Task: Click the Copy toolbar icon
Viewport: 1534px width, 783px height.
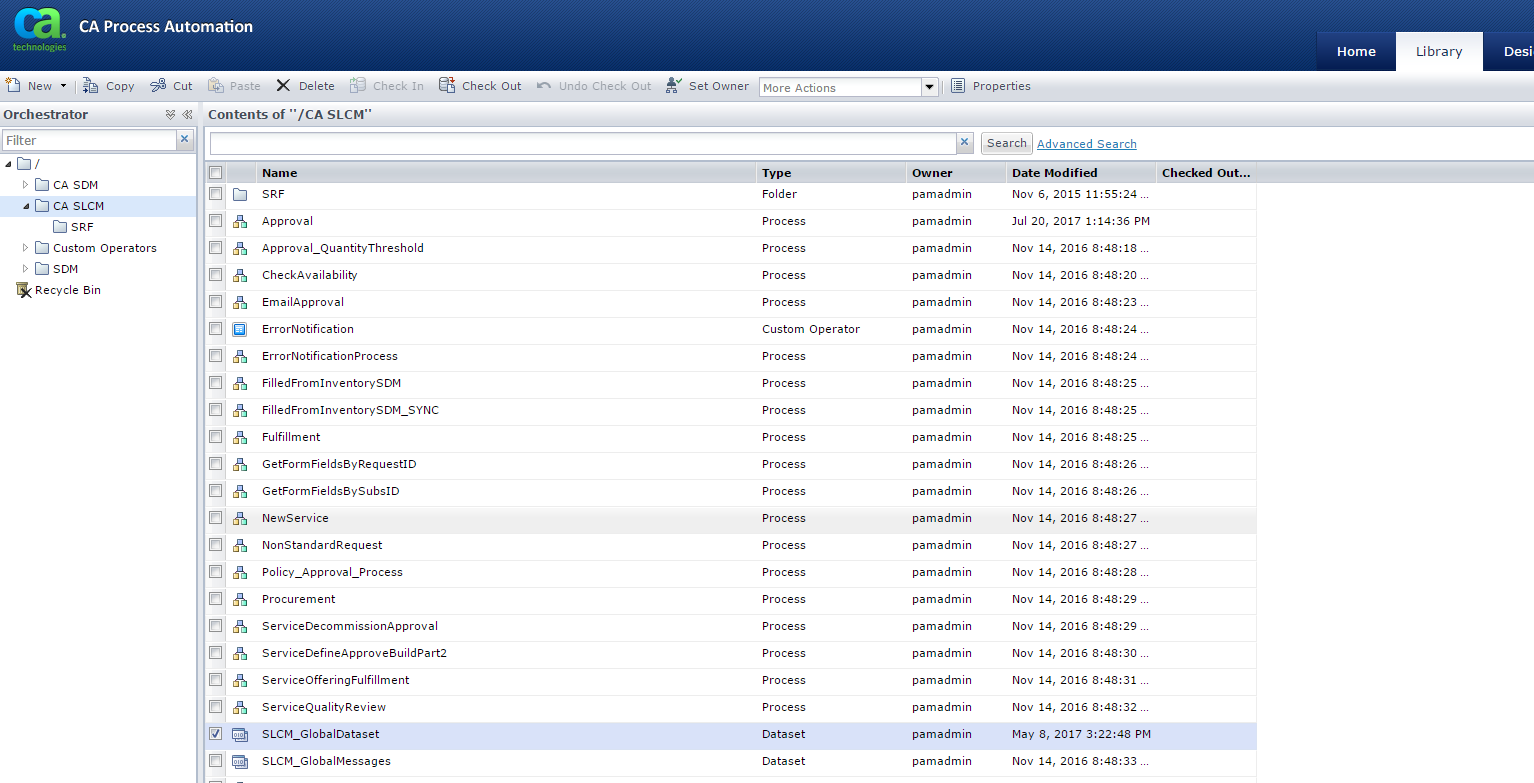Action: click(x=90, y=86)
